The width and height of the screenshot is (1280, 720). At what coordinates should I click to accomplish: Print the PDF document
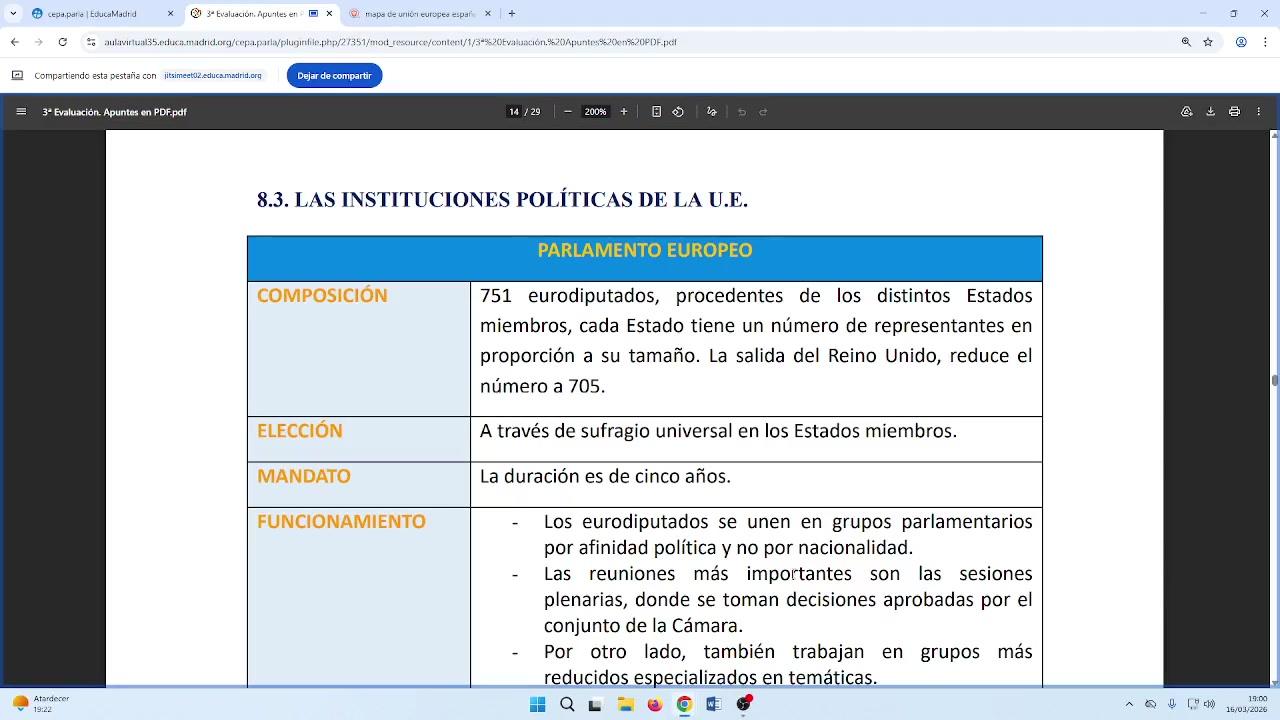point(1235,112)
